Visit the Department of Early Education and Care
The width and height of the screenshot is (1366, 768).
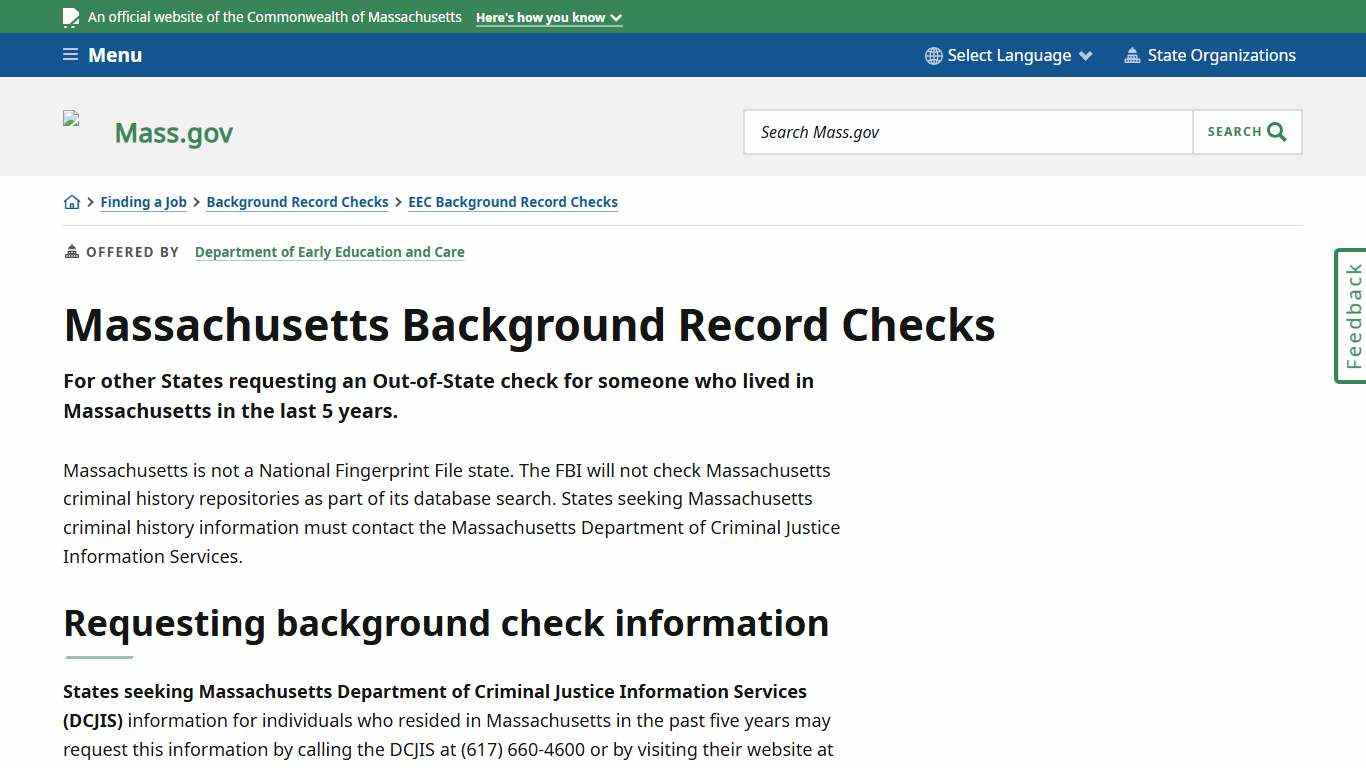click(x=330, y=252)
